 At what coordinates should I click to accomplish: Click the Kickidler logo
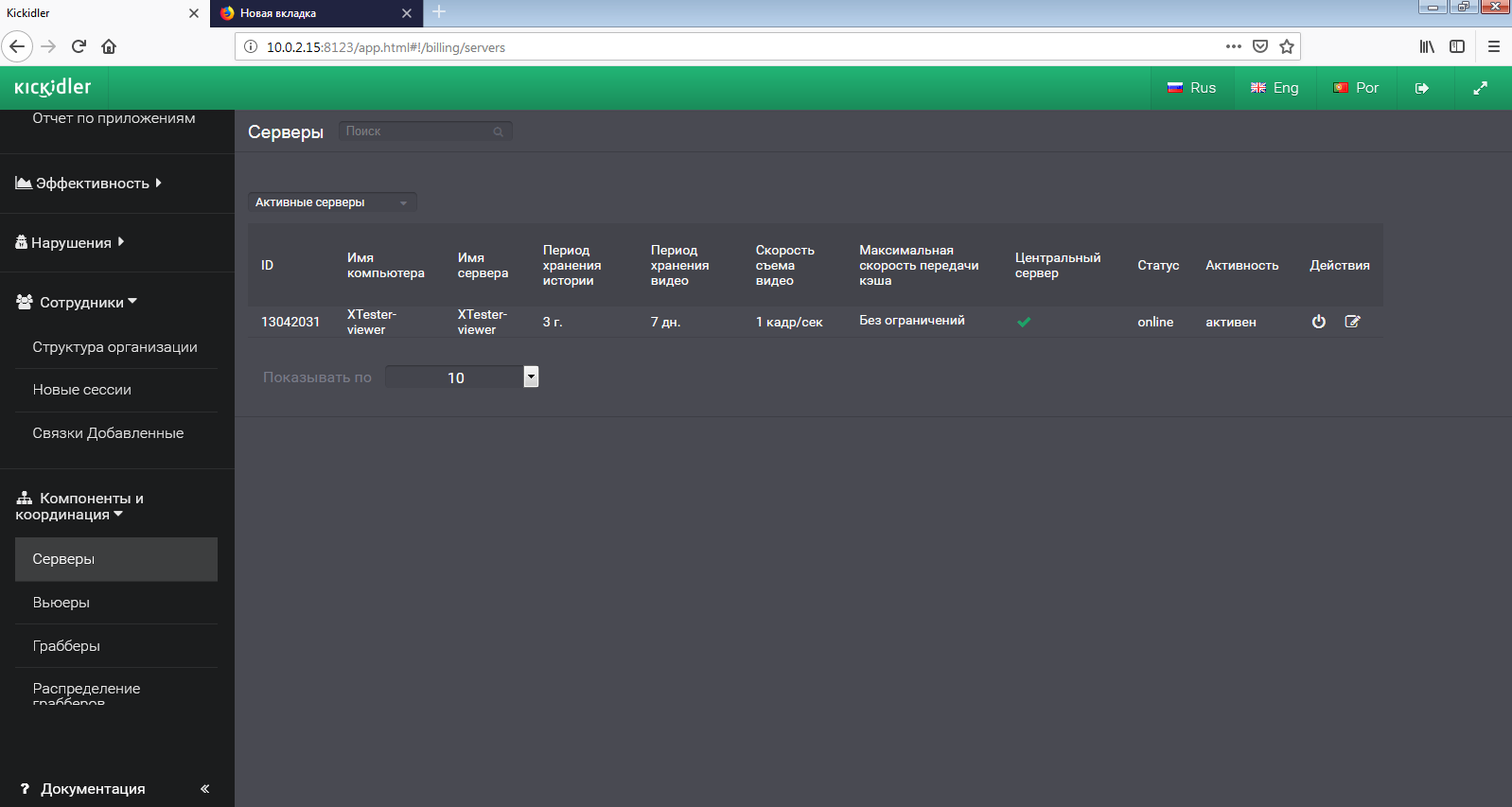coord(53,87)
